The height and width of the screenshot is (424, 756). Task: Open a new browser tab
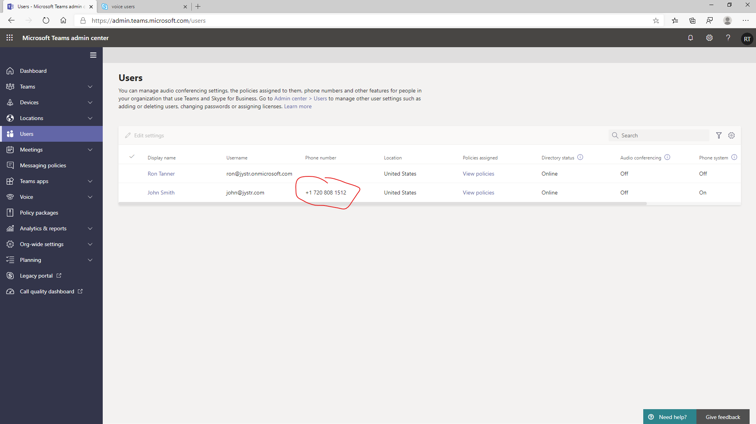point(198,7)
